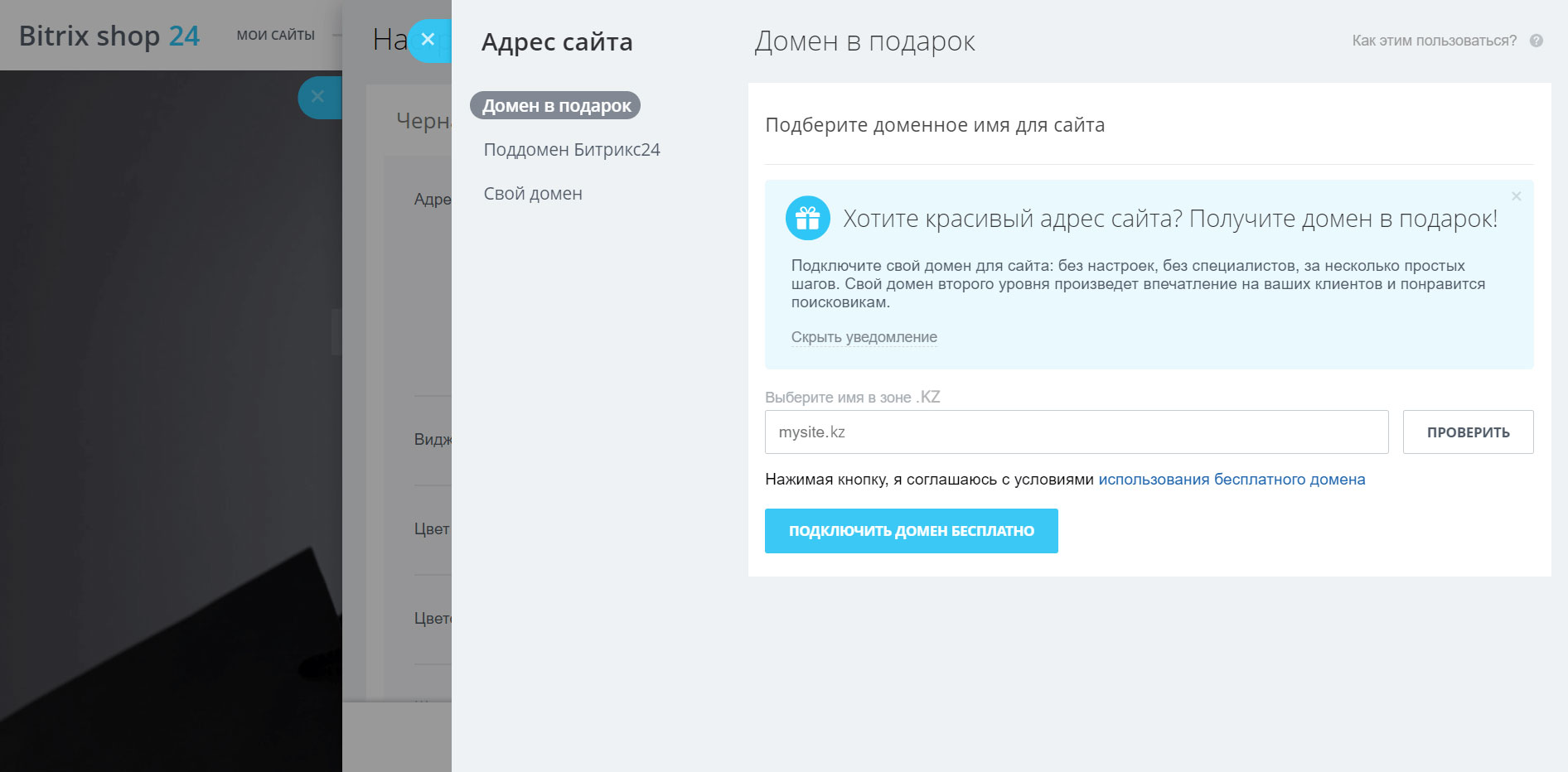The height and width of the screenshot is (772, 1568).
Task: Close the background settings panel with X
Action: (x=317, y=97)
